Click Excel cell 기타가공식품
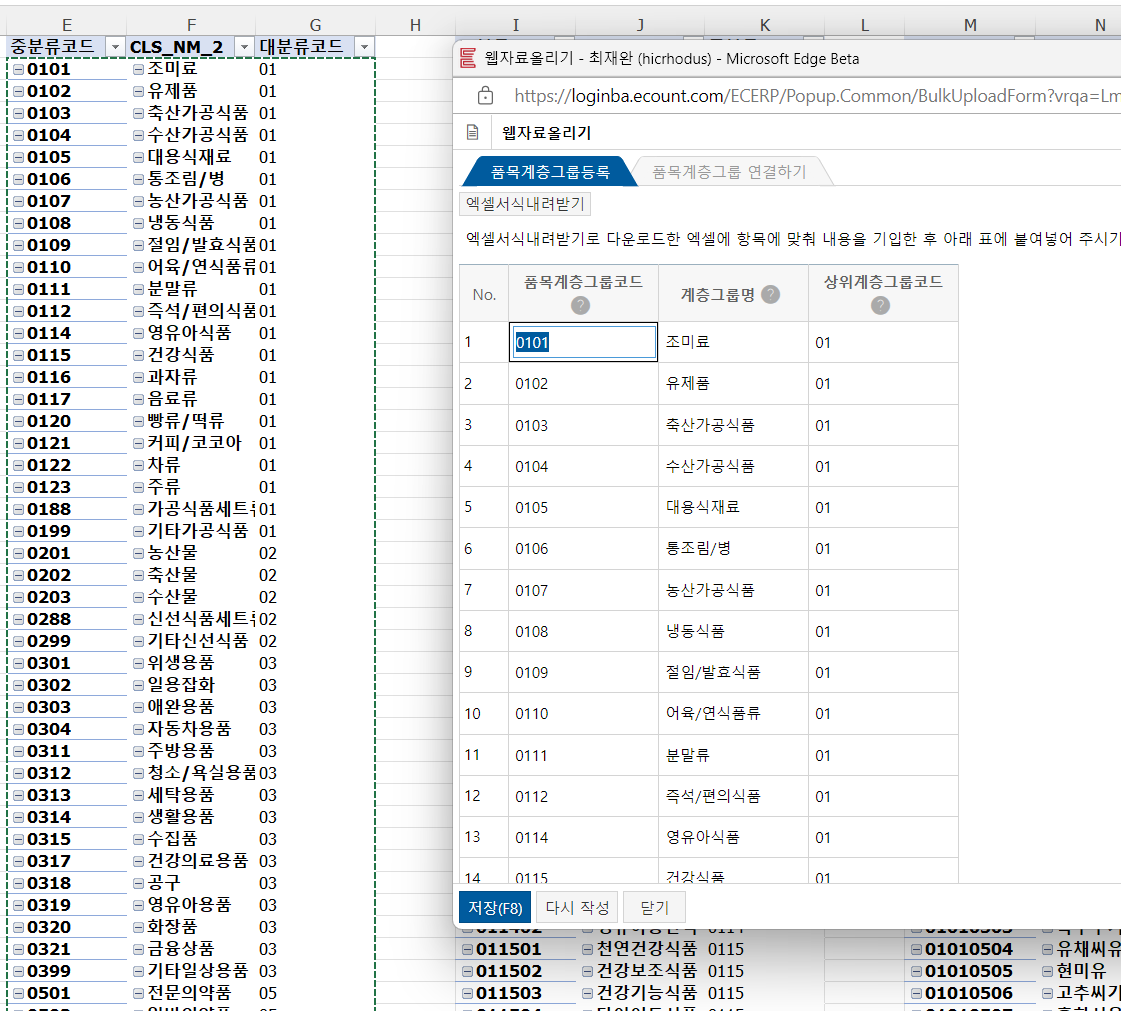The width and height of the screenshot is (1121, 1011). tap(192, 531)
